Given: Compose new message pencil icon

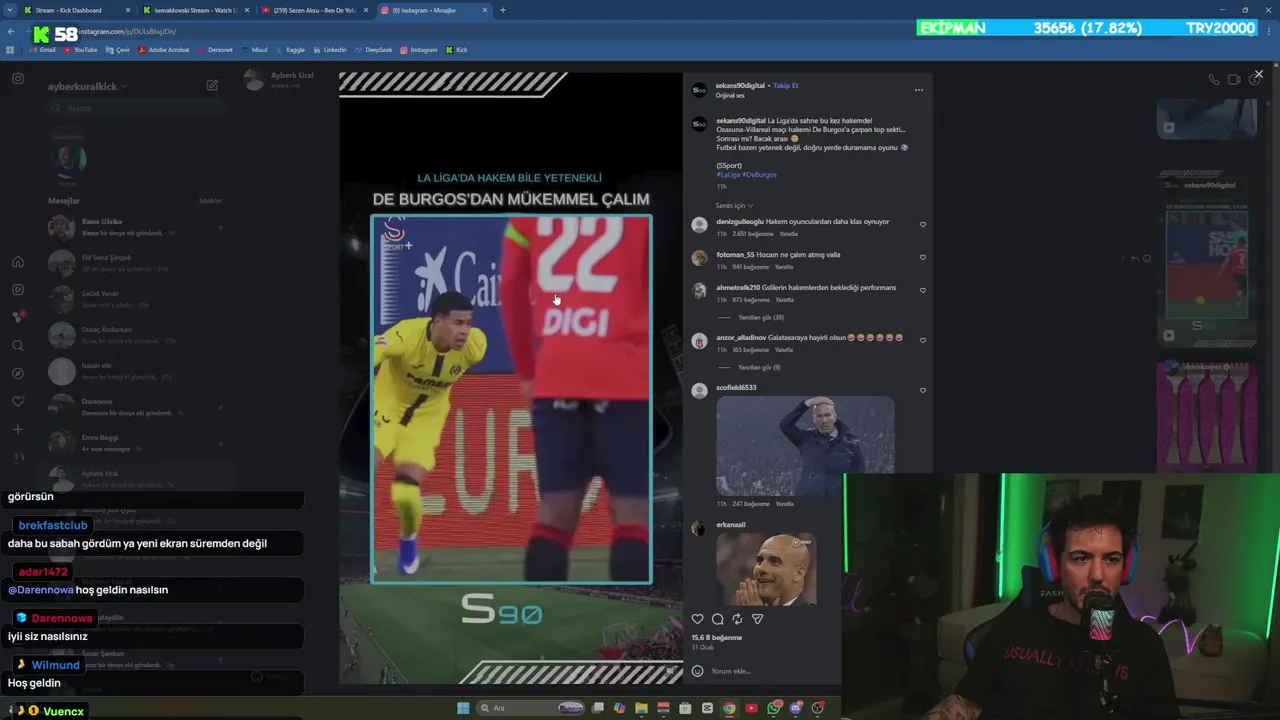Looking at the screenshot, I should (x=212, y=86).
